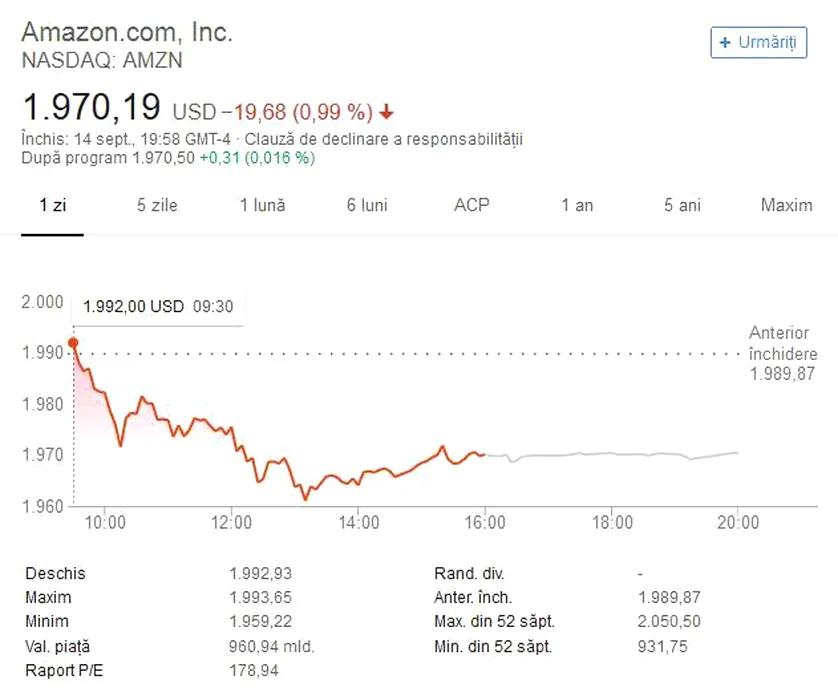838x700 pixels.
Task: Click the 16:00 label on time axis
Action: click(x=484, y=522)
